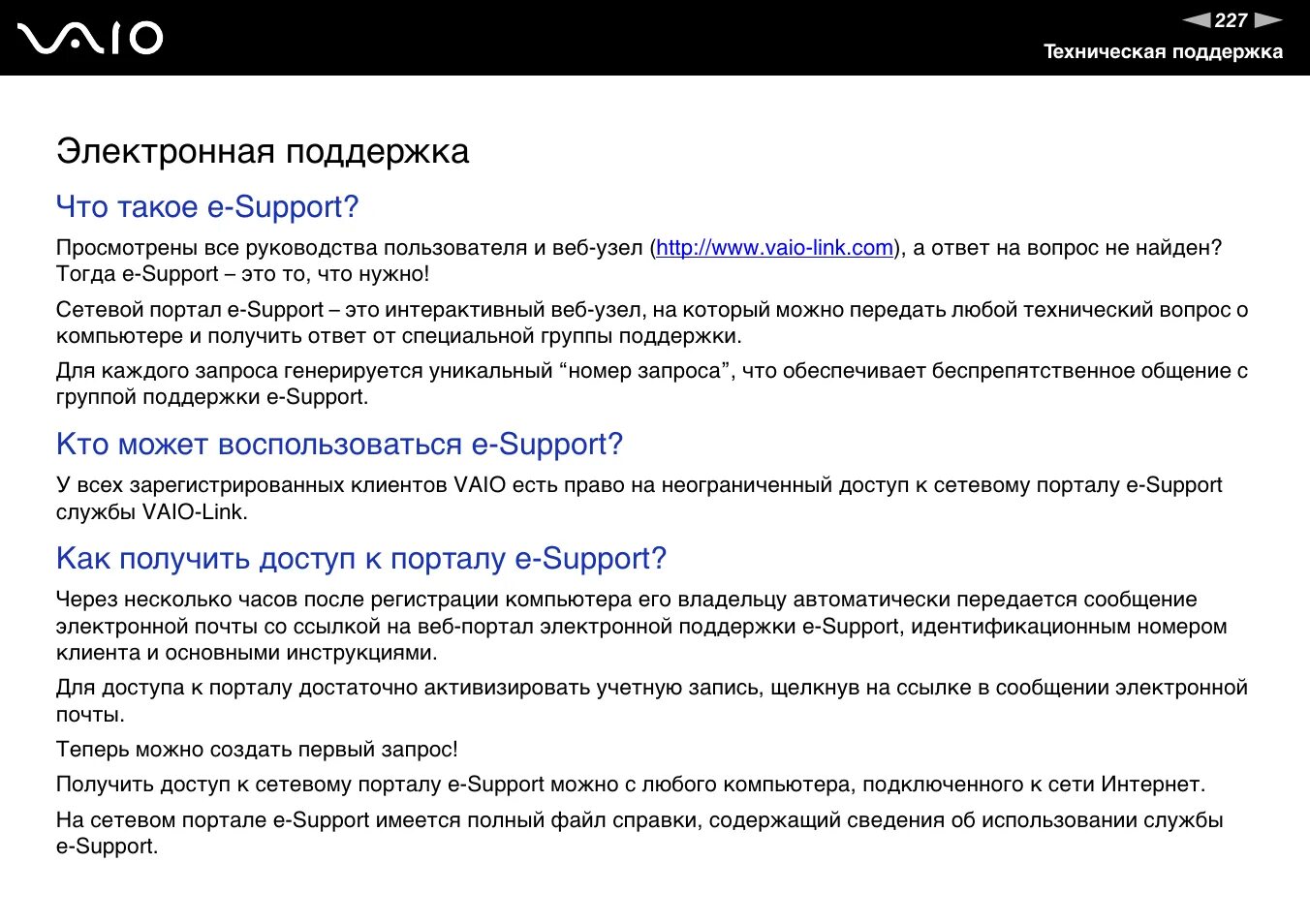Click the phrase 'службы VAIO-Link.'
The image size is (1310, 924).
pyautogui.click(x=152, y=512)
